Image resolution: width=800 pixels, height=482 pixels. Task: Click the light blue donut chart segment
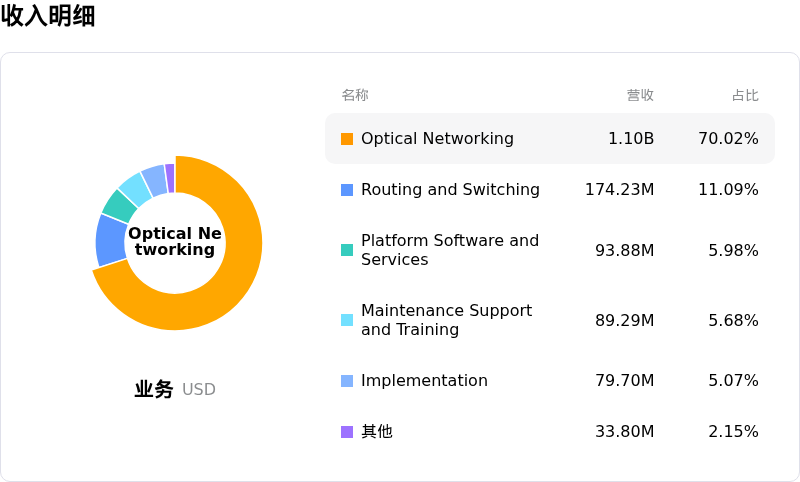[155, 180]
